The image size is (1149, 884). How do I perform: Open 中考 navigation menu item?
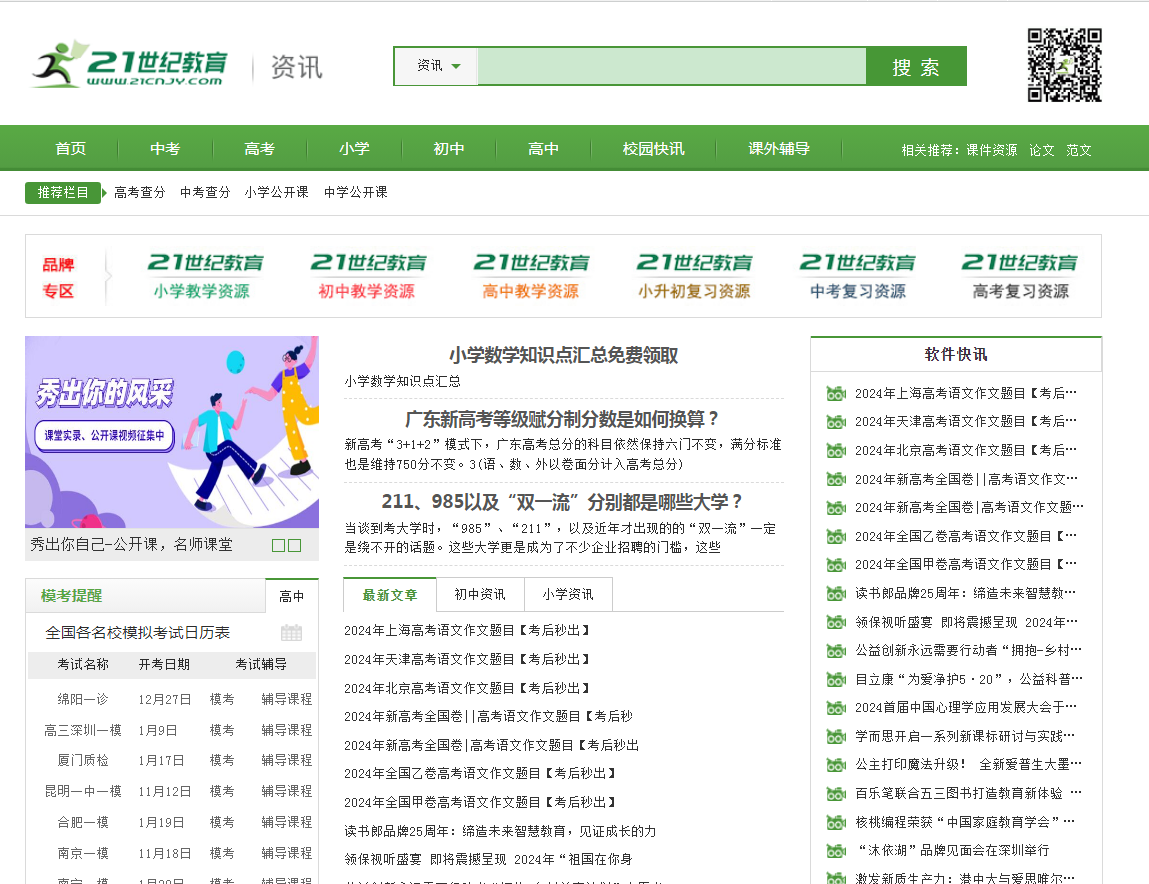click(165, 149)
